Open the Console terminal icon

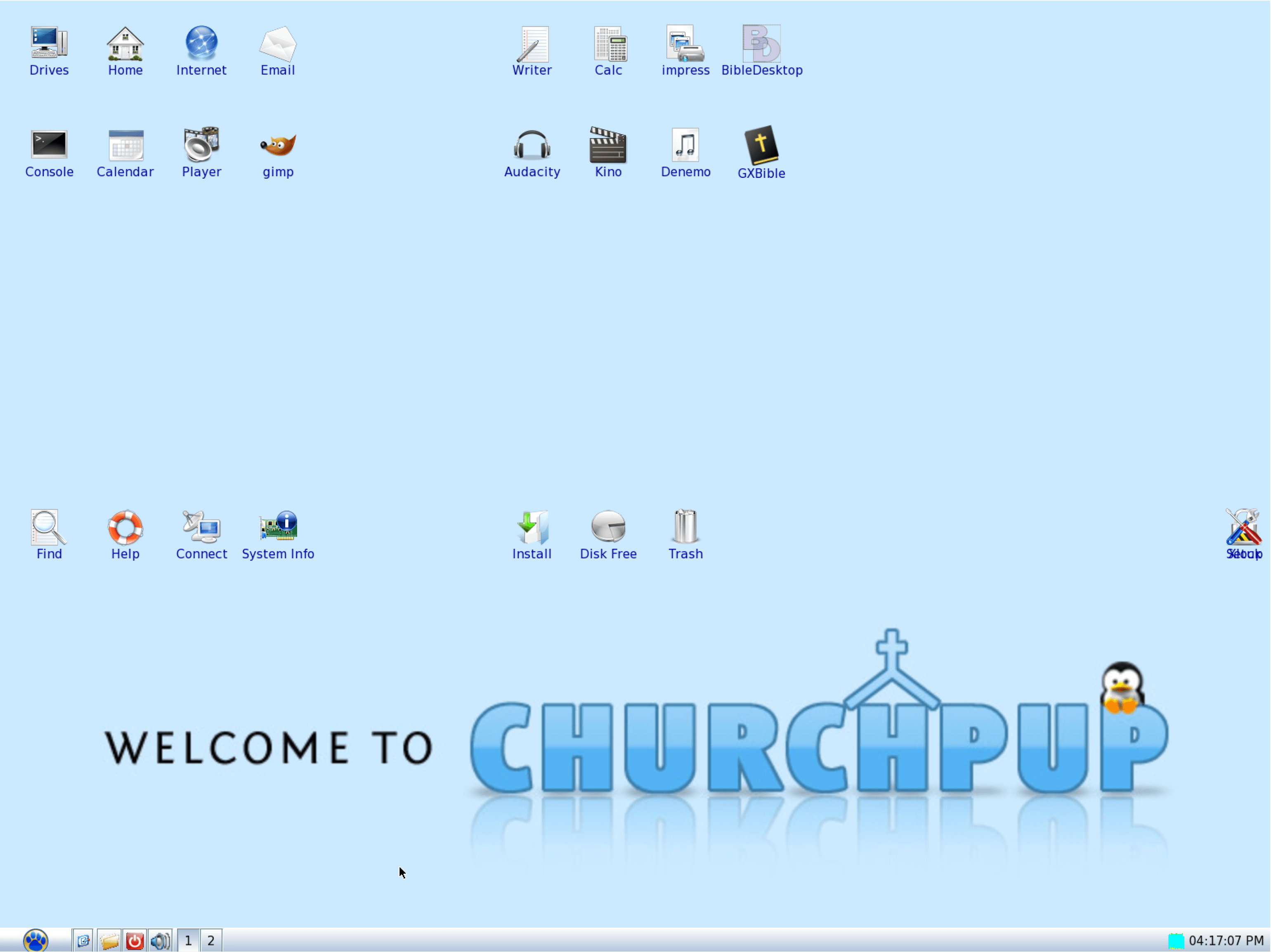(49, 144)
